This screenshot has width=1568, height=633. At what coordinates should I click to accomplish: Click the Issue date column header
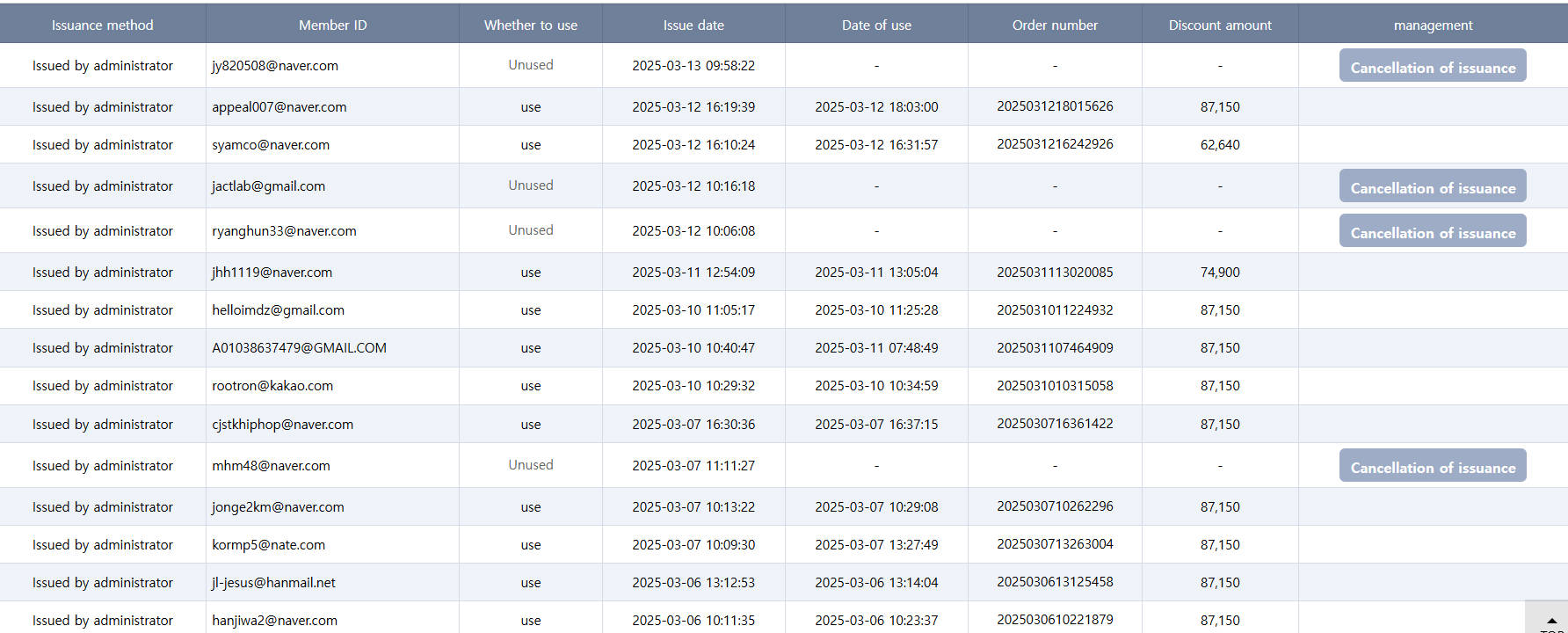point(693,25)
